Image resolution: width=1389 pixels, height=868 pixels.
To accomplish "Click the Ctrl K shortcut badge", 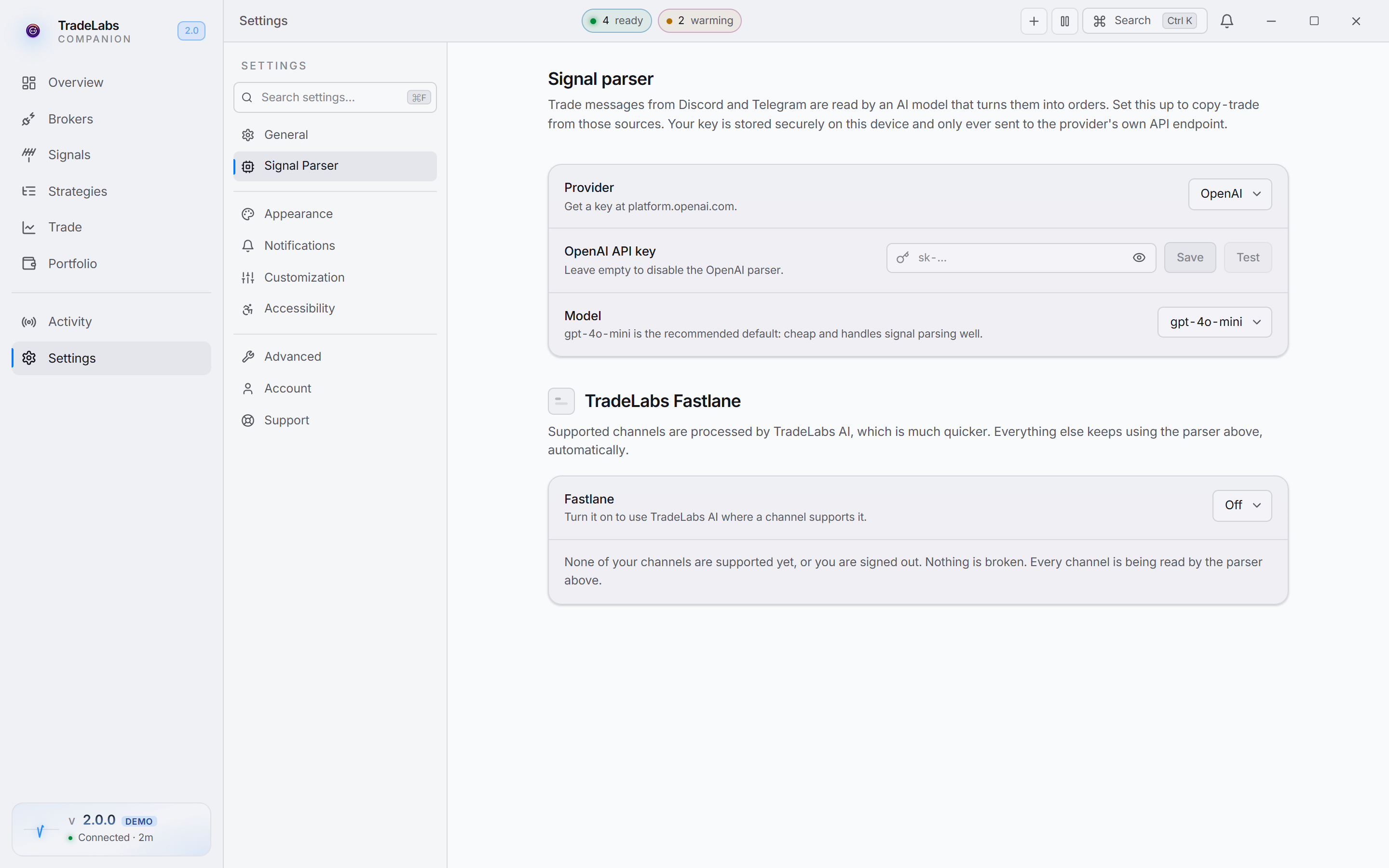I will click(1180, 21).
